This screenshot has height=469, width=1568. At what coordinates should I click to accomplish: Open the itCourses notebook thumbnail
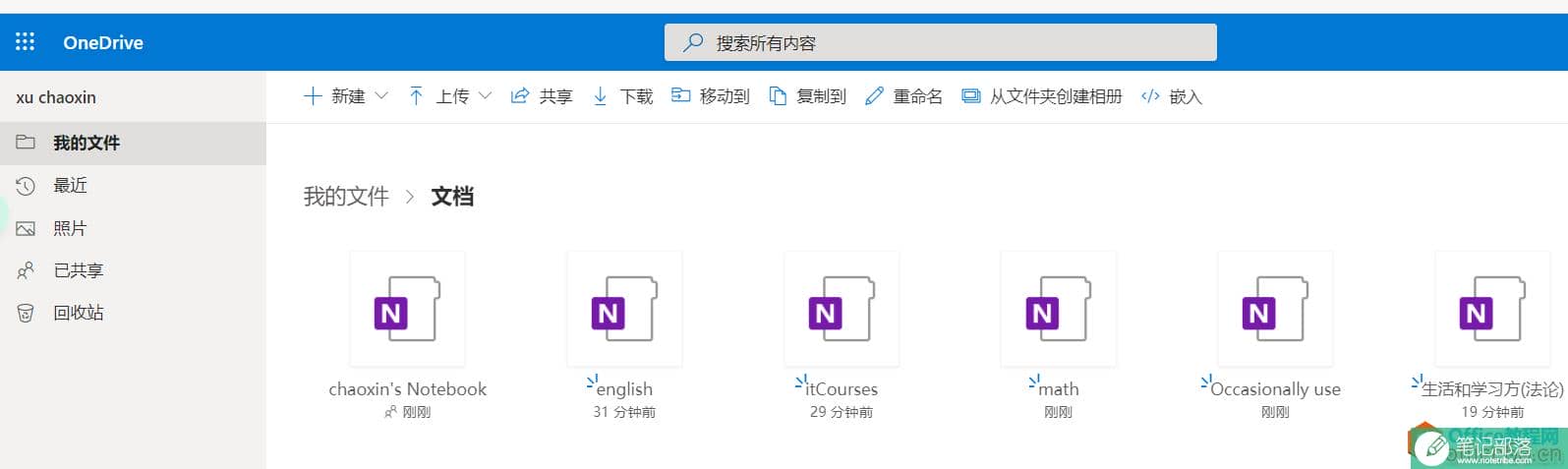tap(842, 309)
